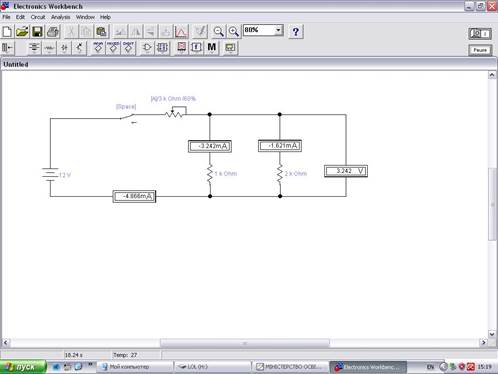Select the 12 V battery

click(x=50, y=175)
